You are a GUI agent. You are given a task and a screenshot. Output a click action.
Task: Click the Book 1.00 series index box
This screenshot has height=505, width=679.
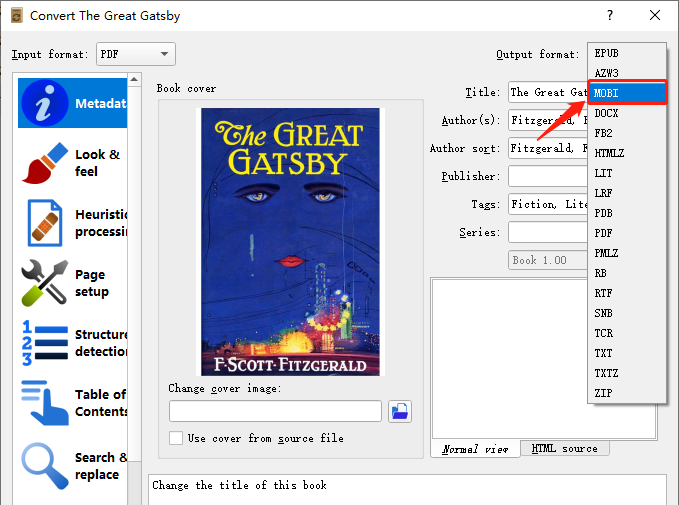point(548,260)
